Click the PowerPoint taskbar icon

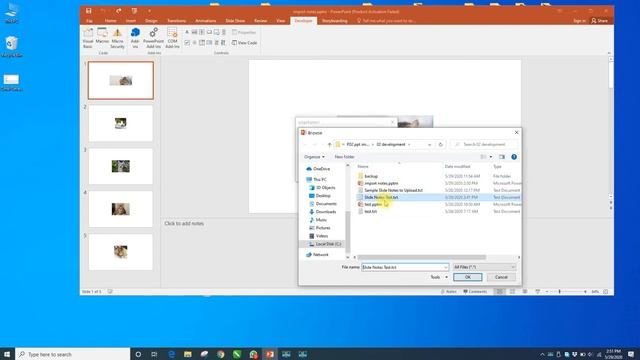click(x=270, y=354)
